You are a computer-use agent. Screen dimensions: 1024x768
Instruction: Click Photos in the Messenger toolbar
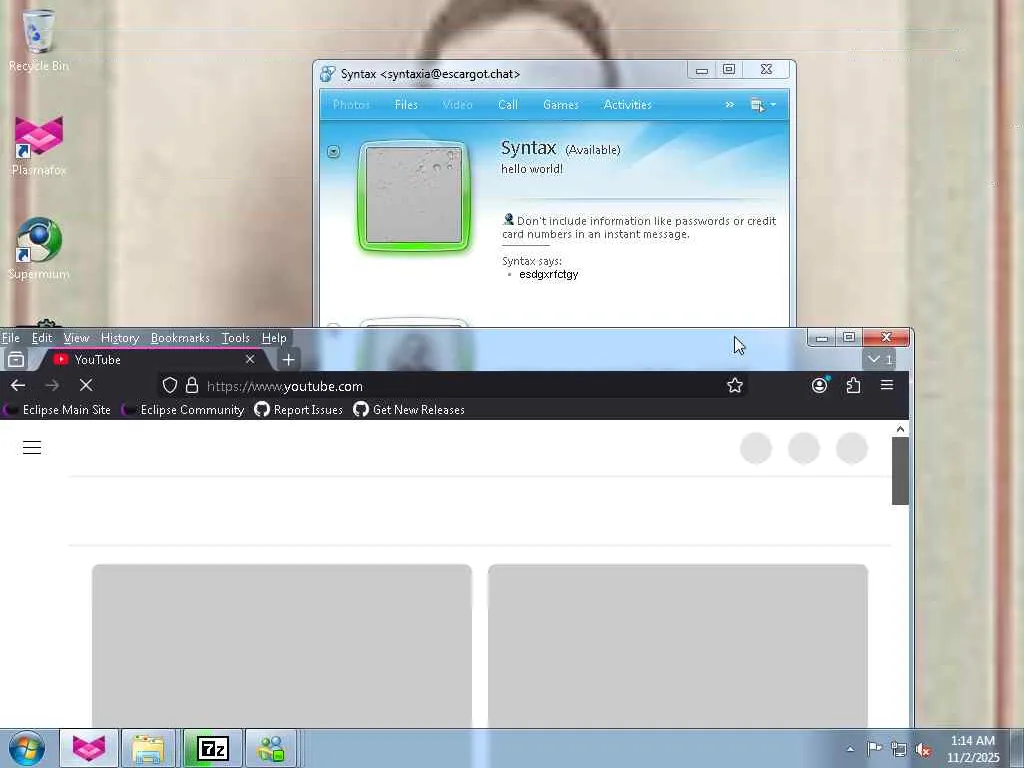point(351,104)
